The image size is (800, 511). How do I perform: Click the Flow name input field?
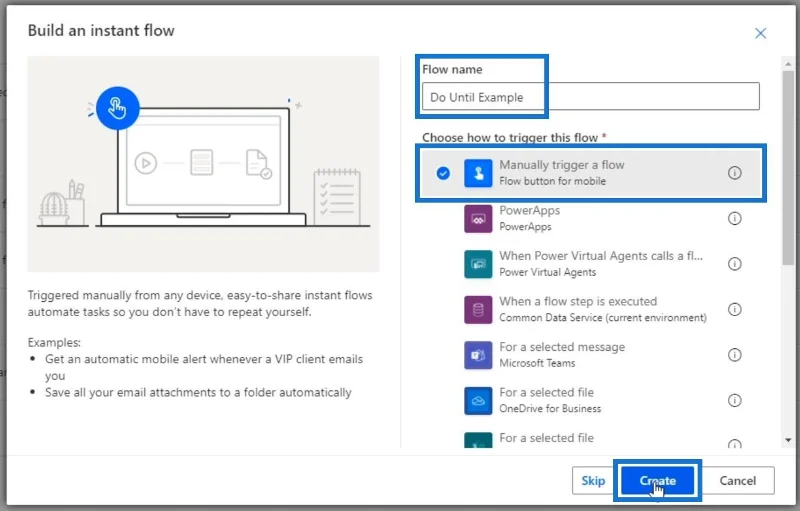[x=590, y=96]
